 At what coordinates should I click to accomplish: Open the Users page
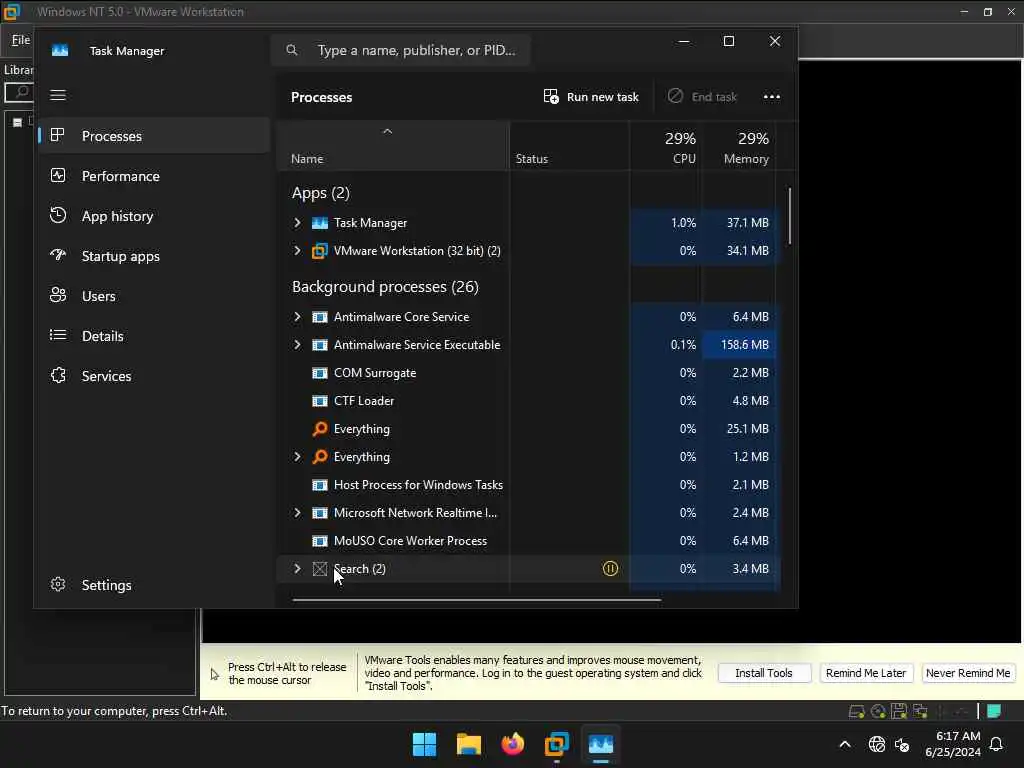pyautogui.click(x=154, y=296)
